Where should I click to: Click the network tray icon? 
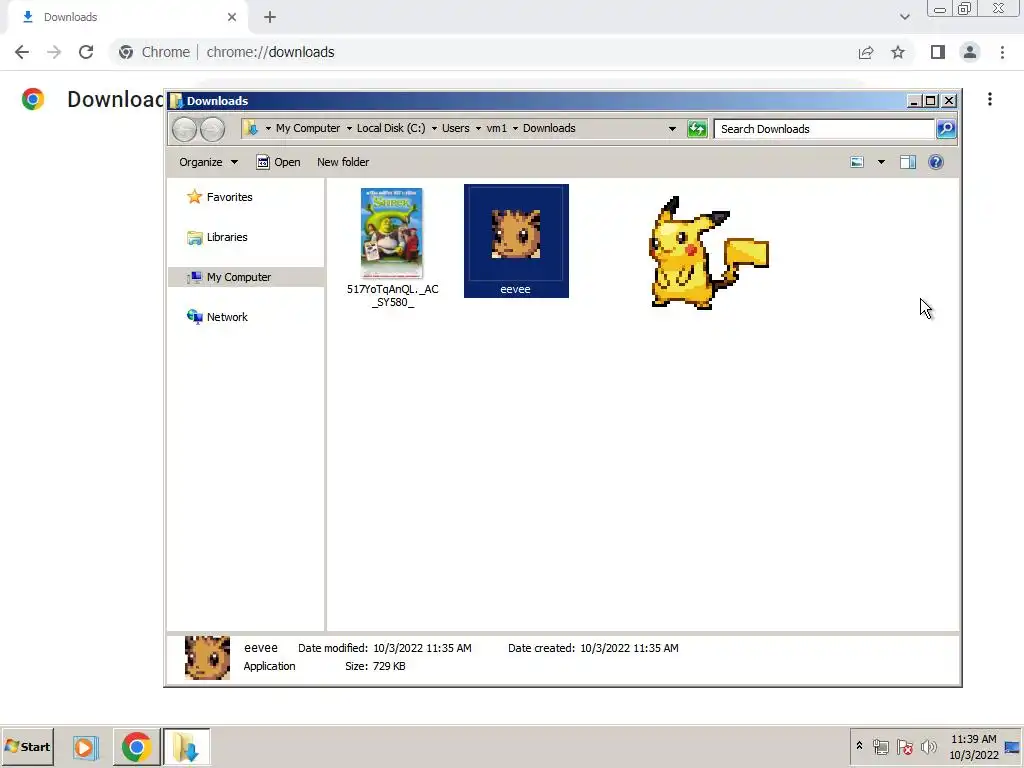pyautogui.click(x=881, y=746)
